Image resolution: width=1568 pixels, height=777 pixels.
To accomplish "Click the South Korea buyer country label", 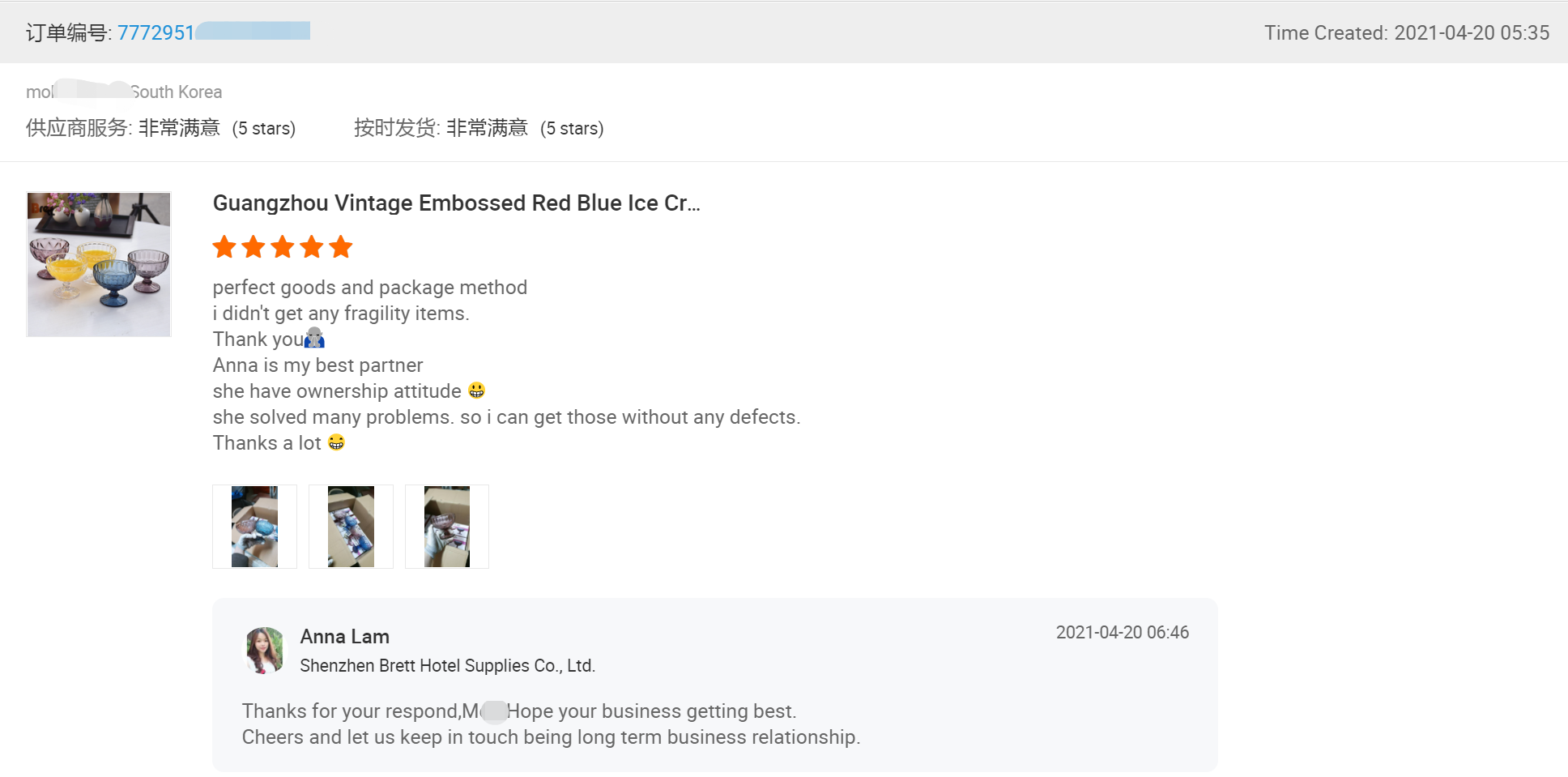I will coord(177,92).
